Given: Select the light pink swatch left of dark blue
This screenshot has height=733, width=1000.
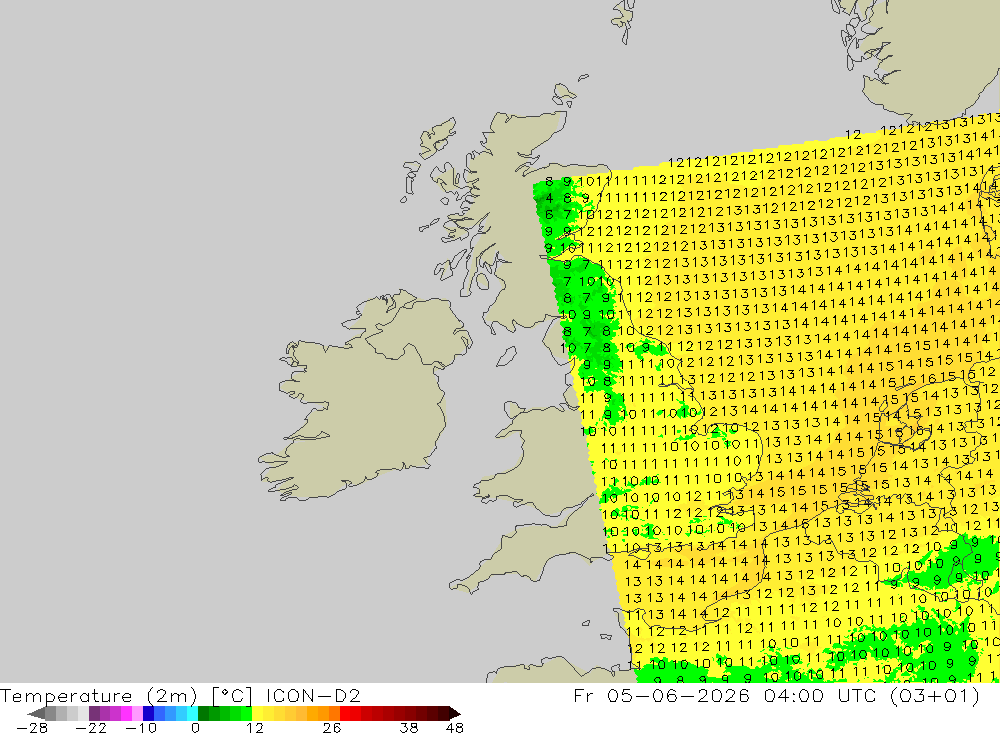Looking at the screenshot, I should pyautogui.click(x=138, y=713).
